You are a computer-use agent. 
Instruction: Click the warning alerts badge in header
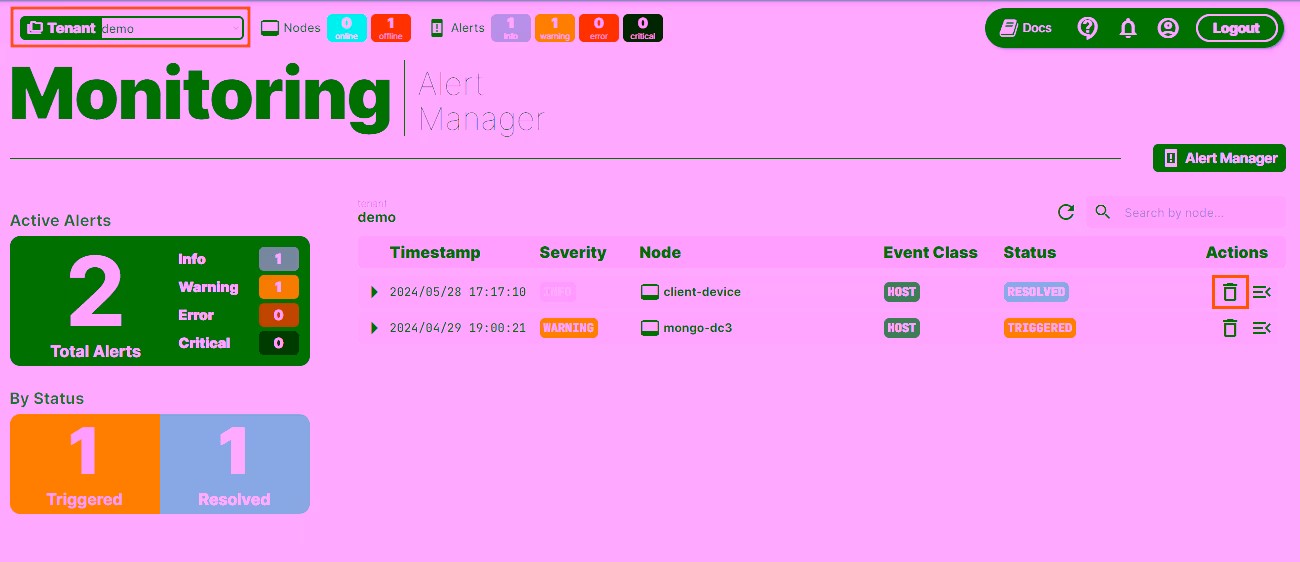point(554,28)
